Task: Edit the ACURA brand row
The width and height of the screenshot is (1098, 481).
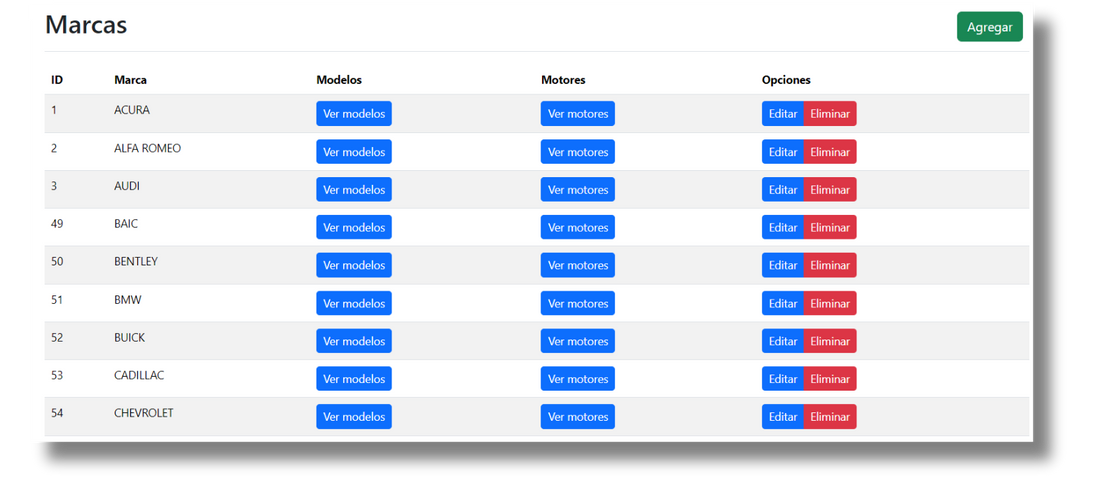Action: coord(783,114)
